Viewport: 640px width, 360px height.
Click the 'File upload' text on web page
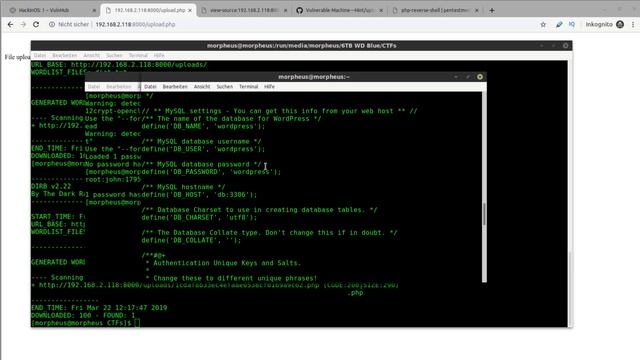click(x=18, y=57)
